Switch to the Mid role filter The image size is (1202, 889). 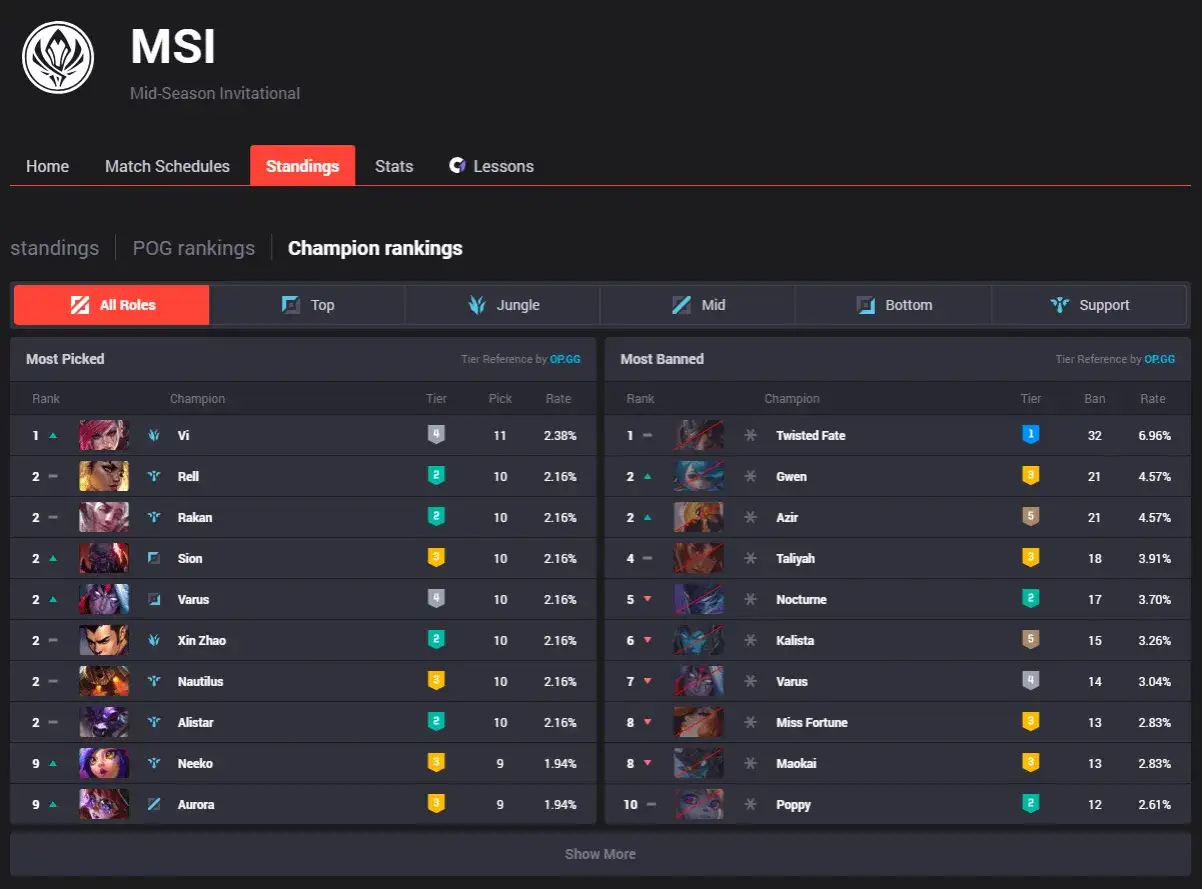[697, 305]
